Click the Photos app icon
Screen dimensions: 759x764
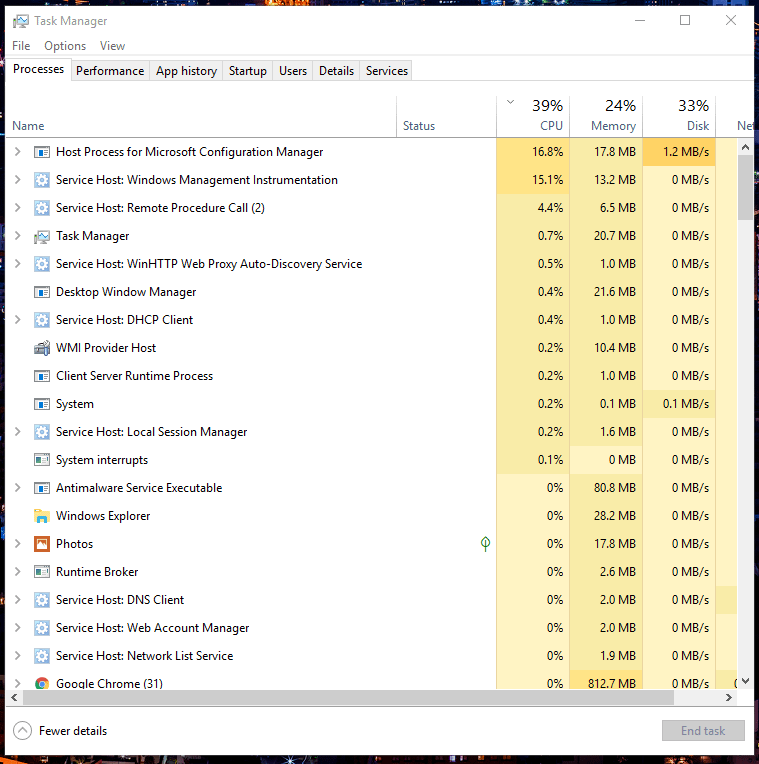click(42, 544)
